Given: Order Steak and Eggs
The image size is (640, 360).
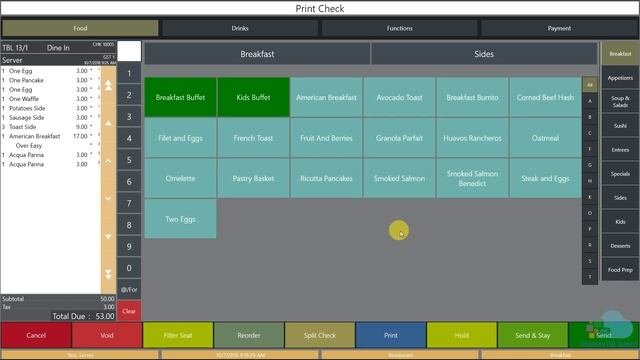Looking at the screenshot, I should coord(545,178).
